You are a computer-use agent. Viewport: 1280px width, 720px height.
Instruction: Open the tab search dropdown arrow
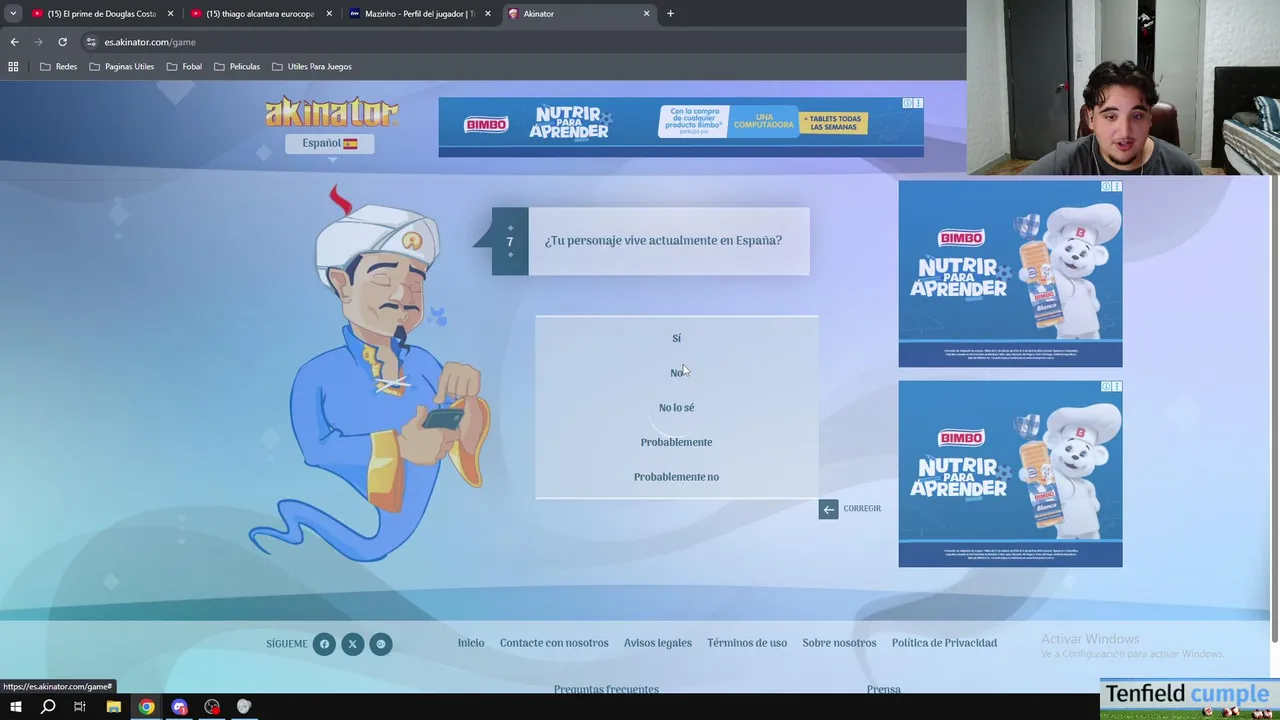(x=13, y=14)
